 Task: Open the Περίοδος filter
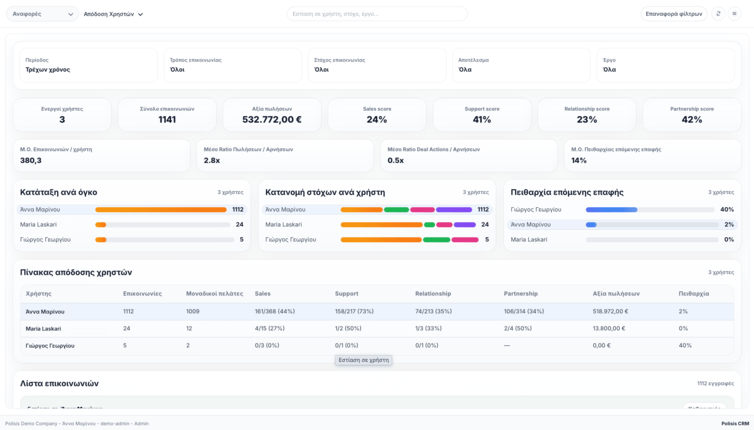pyautogui.click(x=86, y=65)
